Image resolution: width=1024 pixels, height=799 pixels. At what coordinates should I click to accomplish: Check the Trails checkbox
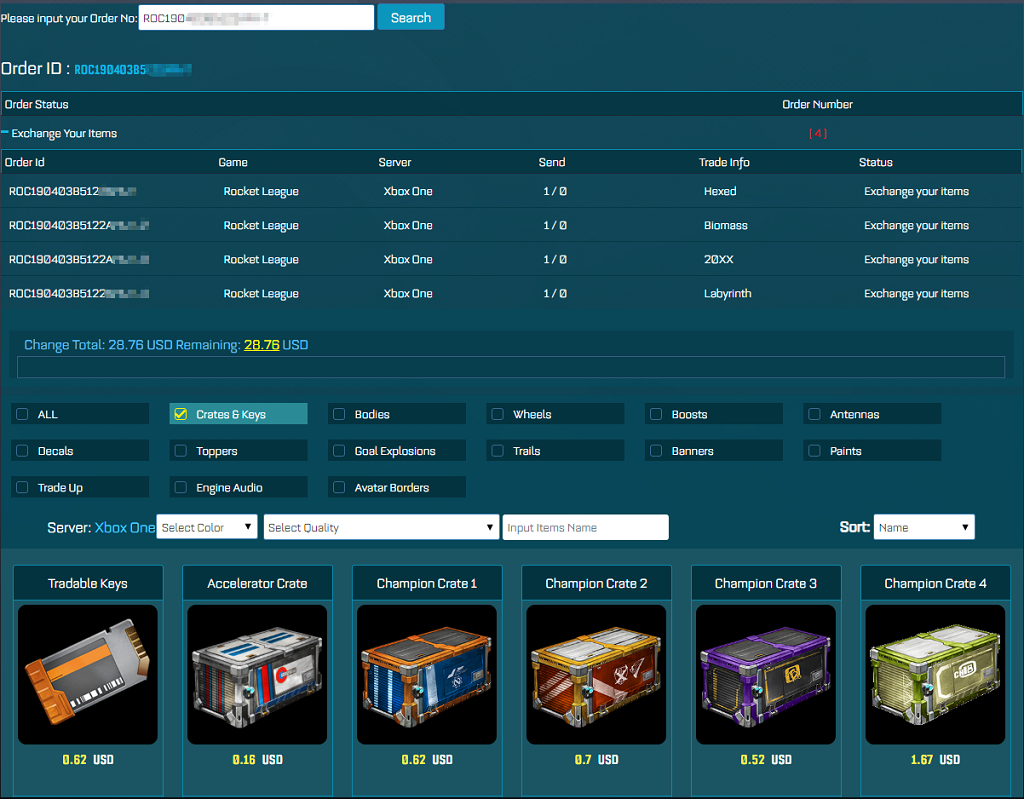coord(498,451)
